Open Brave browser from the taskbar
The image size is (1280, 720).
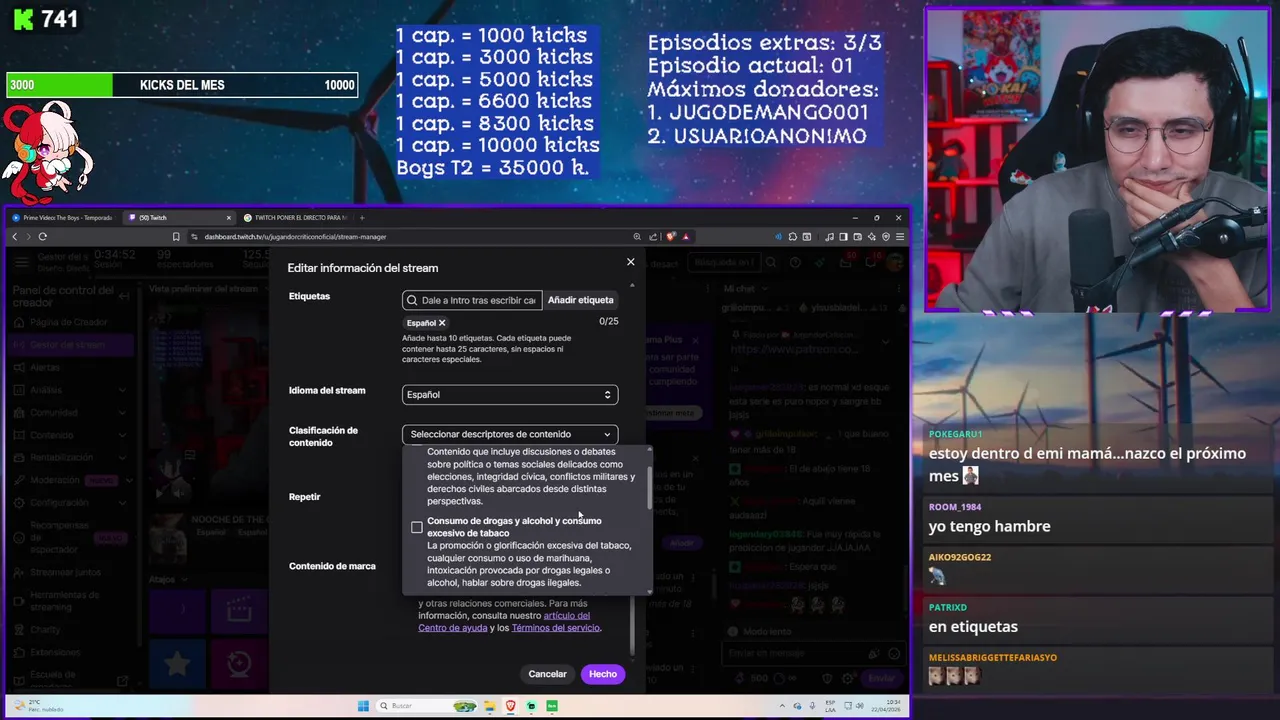coord(510,706)
